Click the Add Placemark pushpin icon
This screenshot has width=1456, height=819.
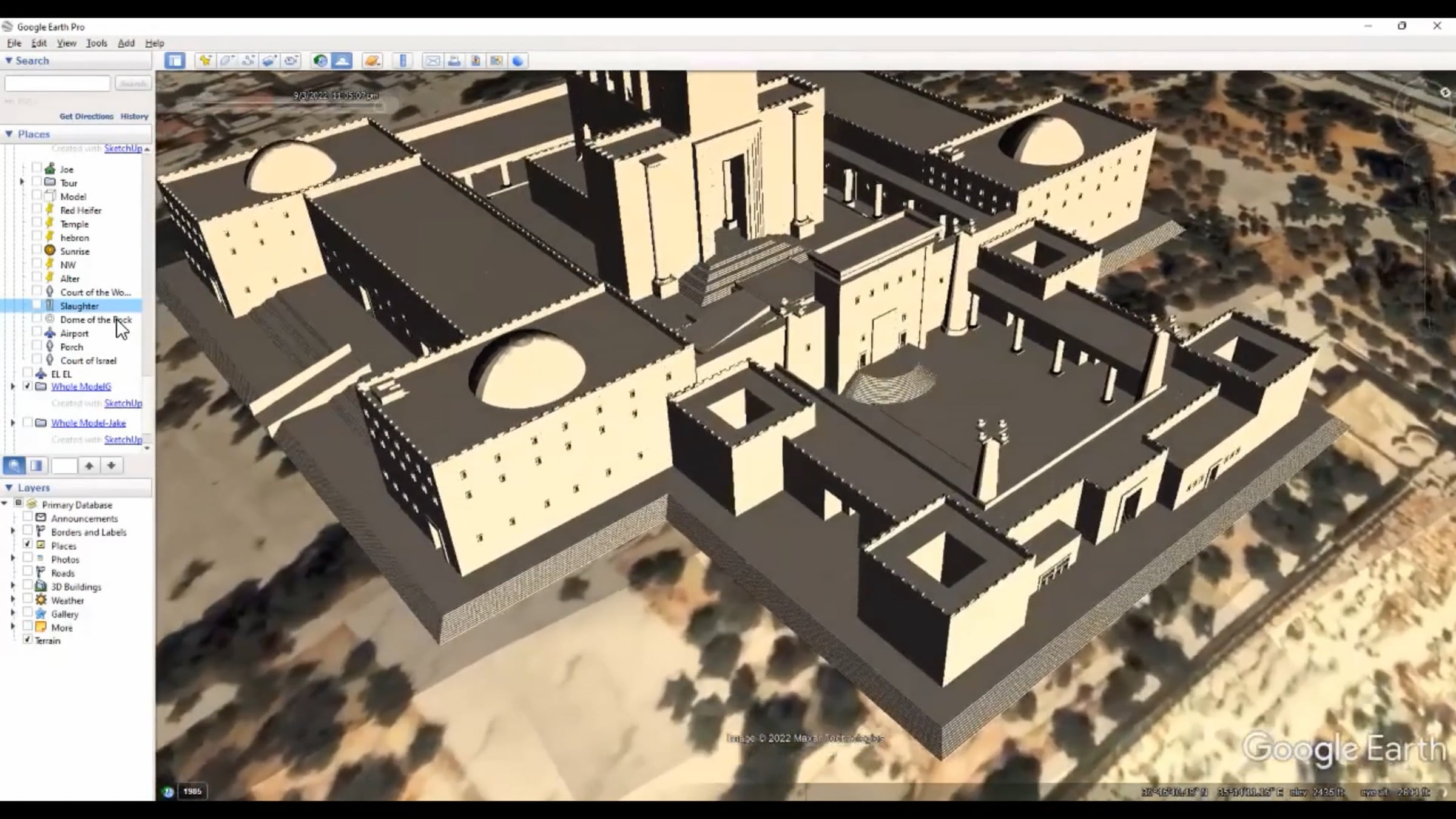coord(205,61)
